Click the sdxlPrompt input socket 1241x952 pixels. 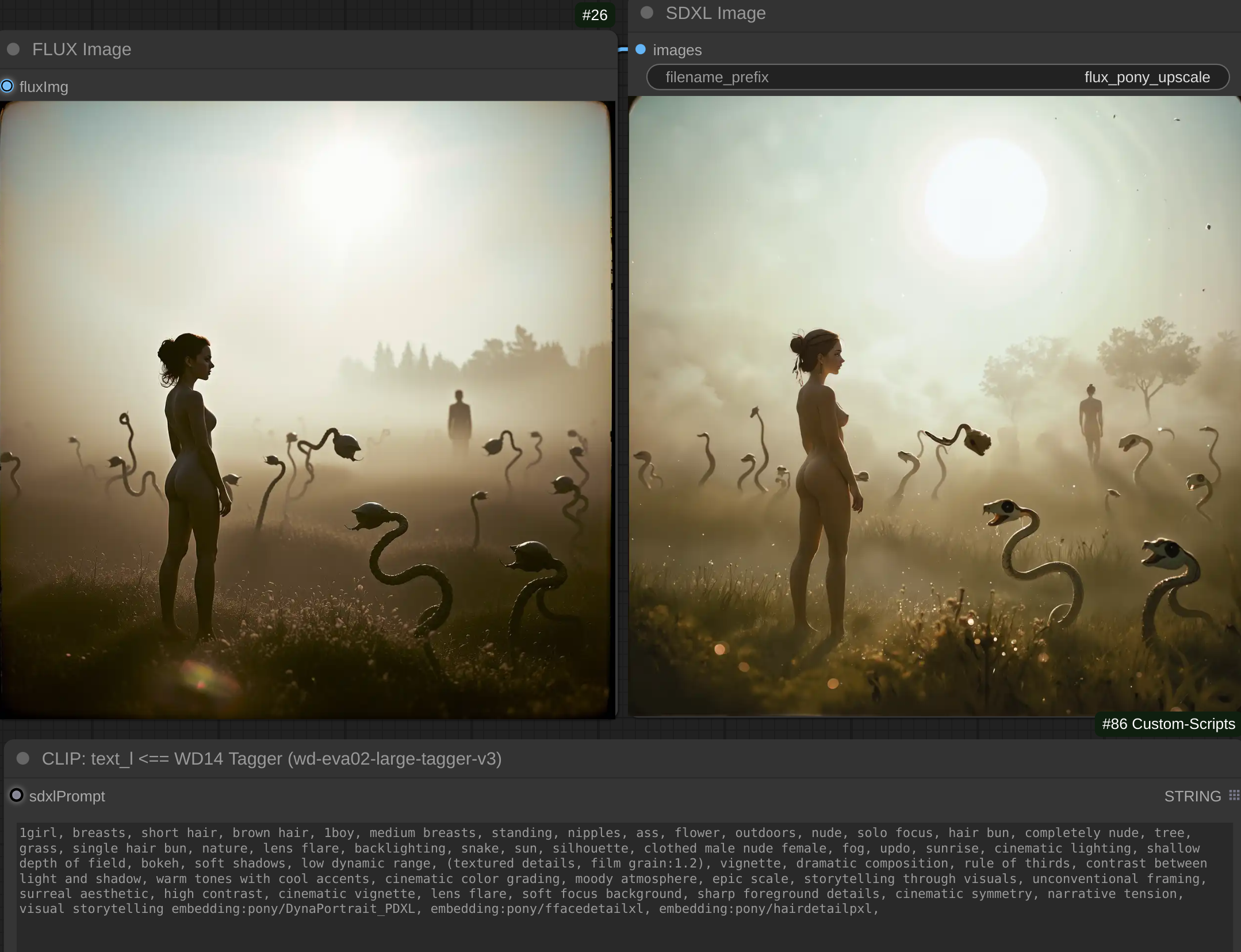tap(17, 795)
